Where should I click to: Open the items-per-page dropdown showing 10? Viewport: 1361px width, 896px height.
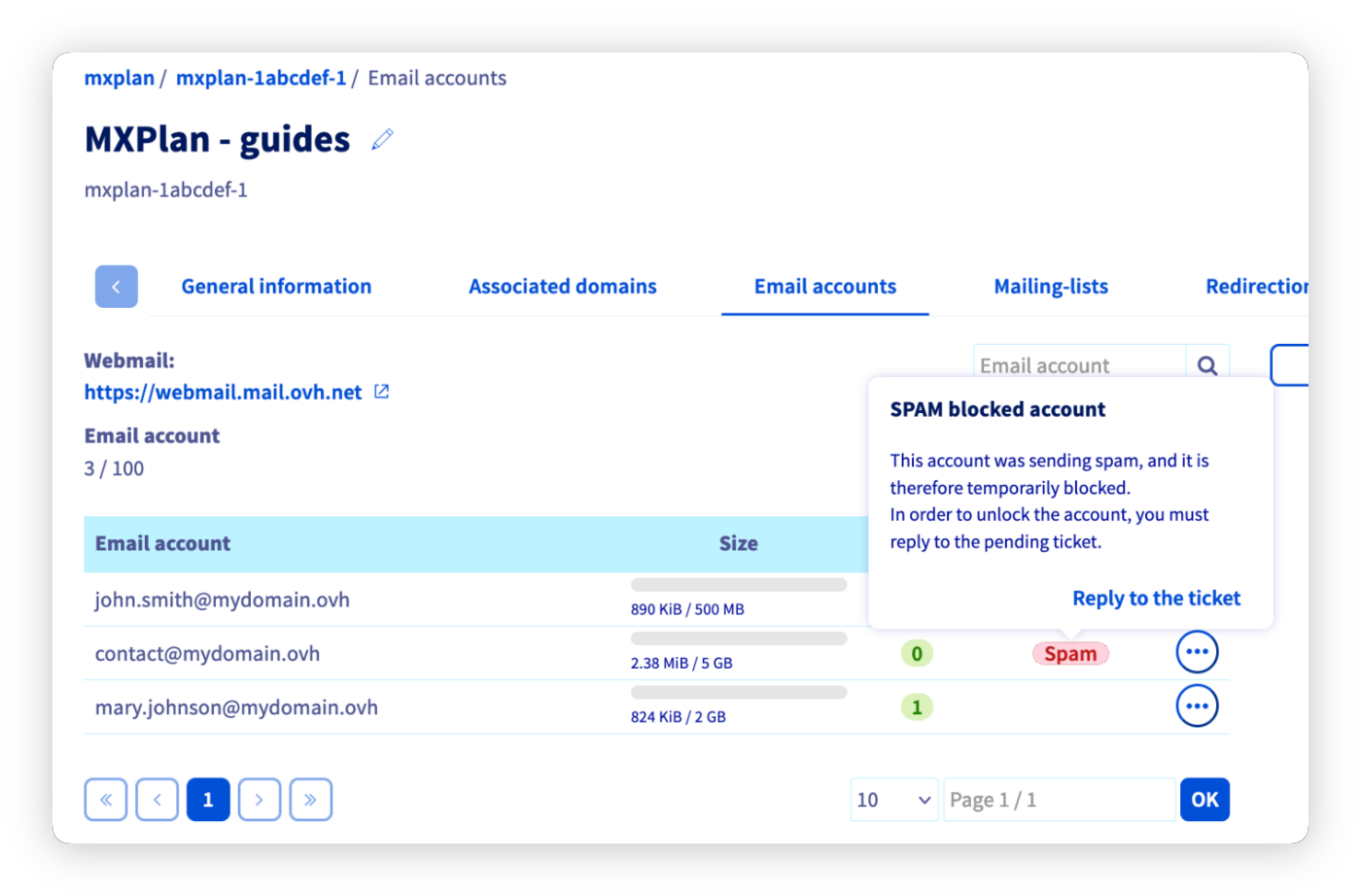click(892, 799)
